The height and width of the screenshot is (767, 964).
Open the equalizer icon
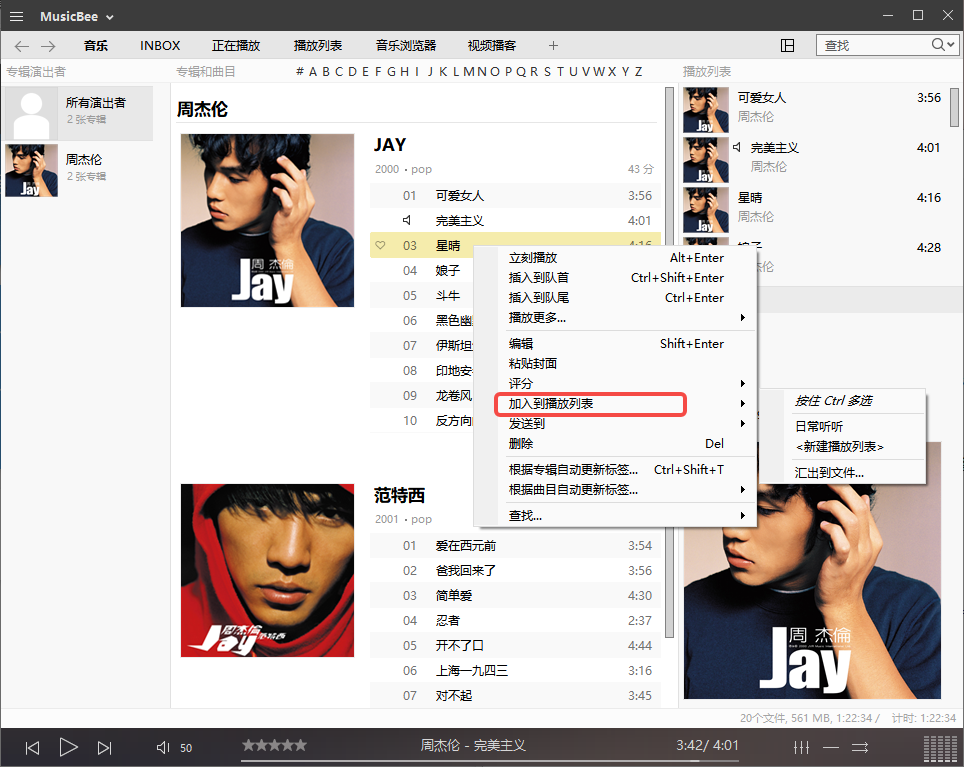(x=801, y=747)
